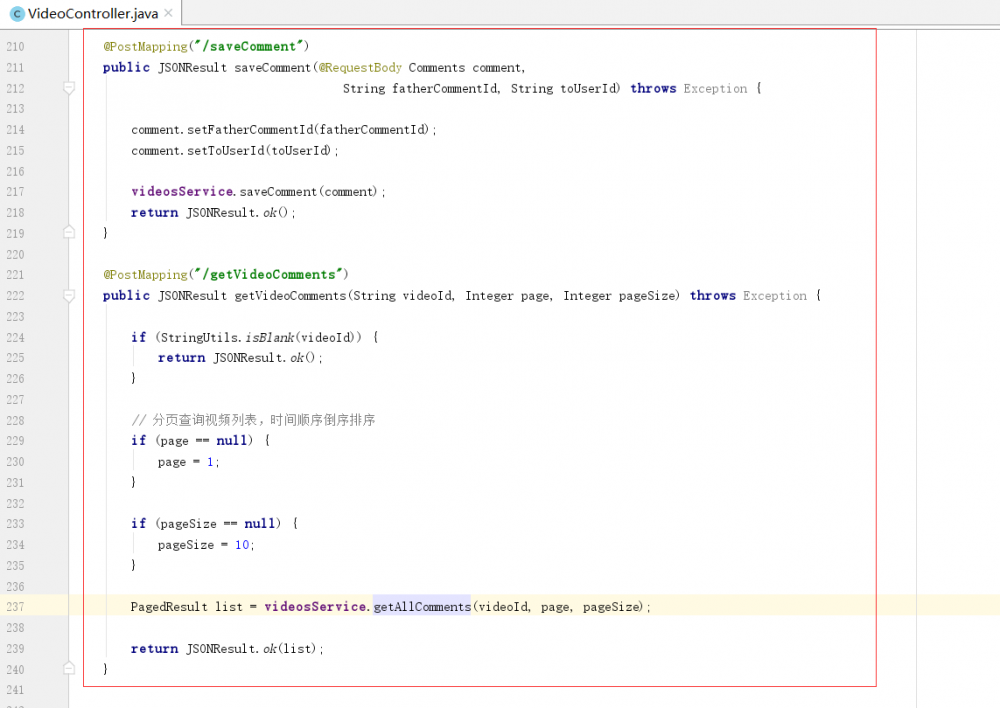Image resolution: width=1000 pixels, height=708 pixels.
Task: Click "return JSONResult.ok(list);" on line 239
Action: [x=227, y=649]
